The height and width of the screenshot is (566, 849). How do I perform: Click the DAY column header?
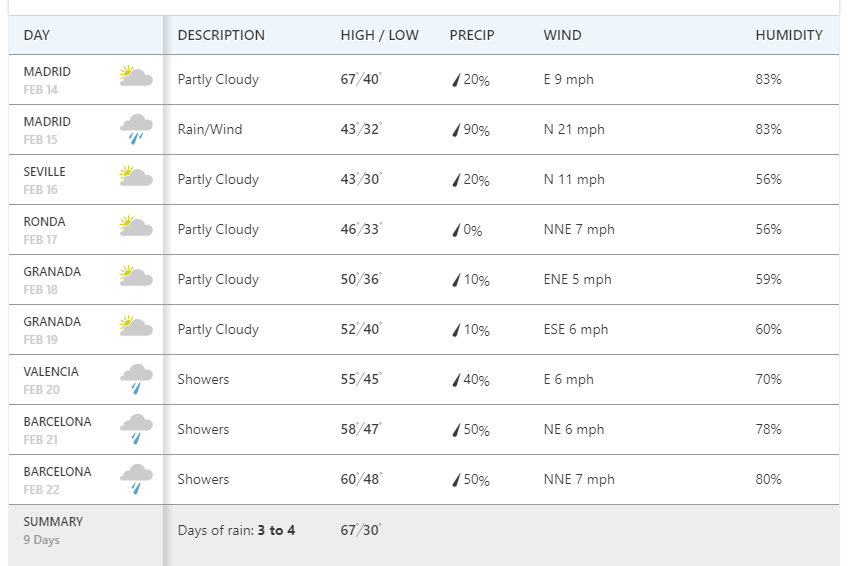click(37, 35)
